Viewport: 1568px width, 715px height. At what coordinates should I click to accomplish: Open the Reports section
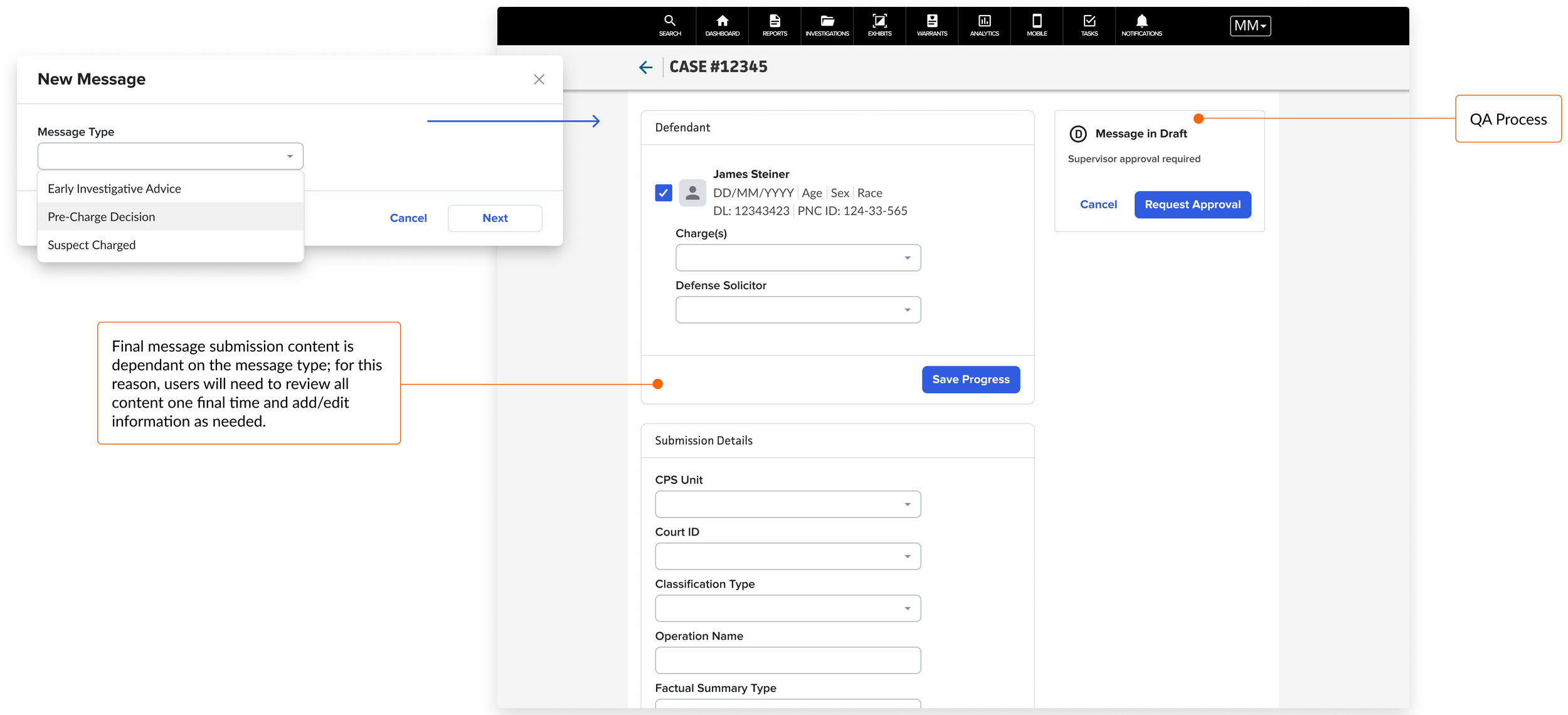point(775,25)
